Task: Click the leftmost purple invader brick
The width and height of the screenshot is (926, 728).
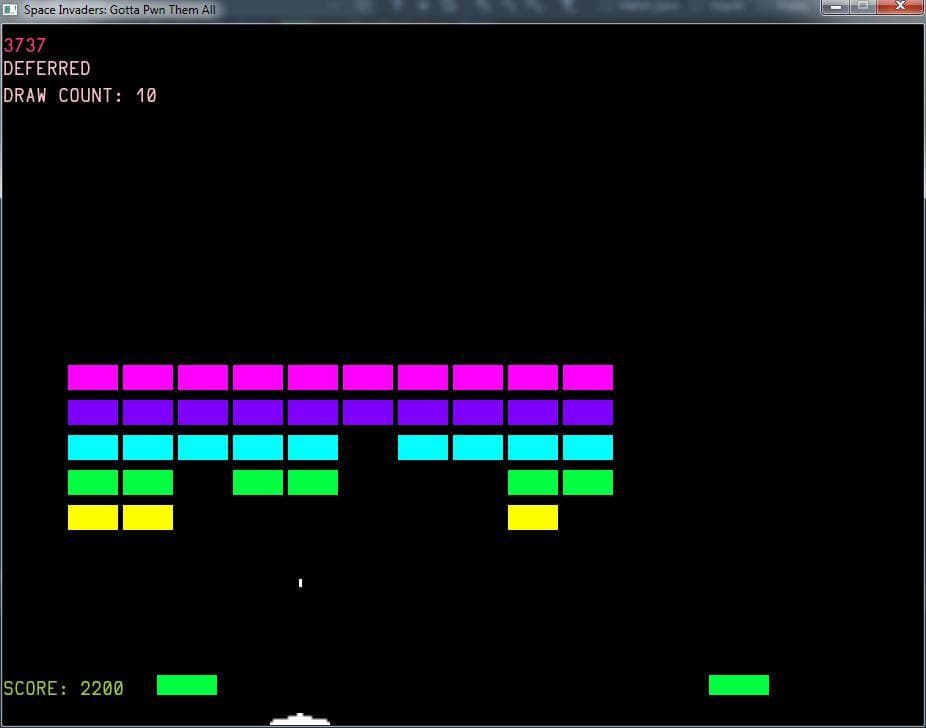Action: [93, 412]
